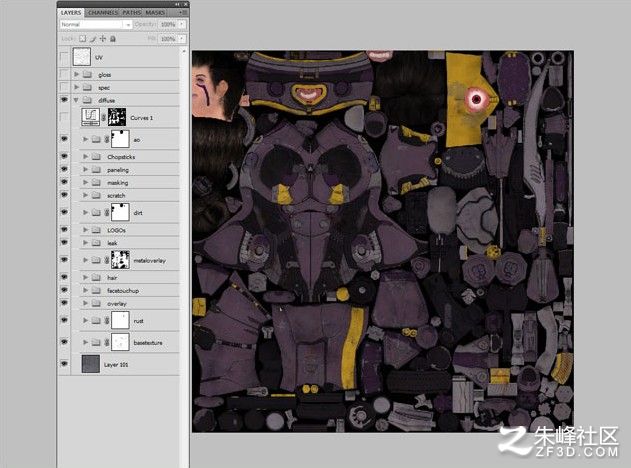The width and height of the screenshot is (631, 468).
Task: Select the Layers tab
Action: [x=71, y=12]
